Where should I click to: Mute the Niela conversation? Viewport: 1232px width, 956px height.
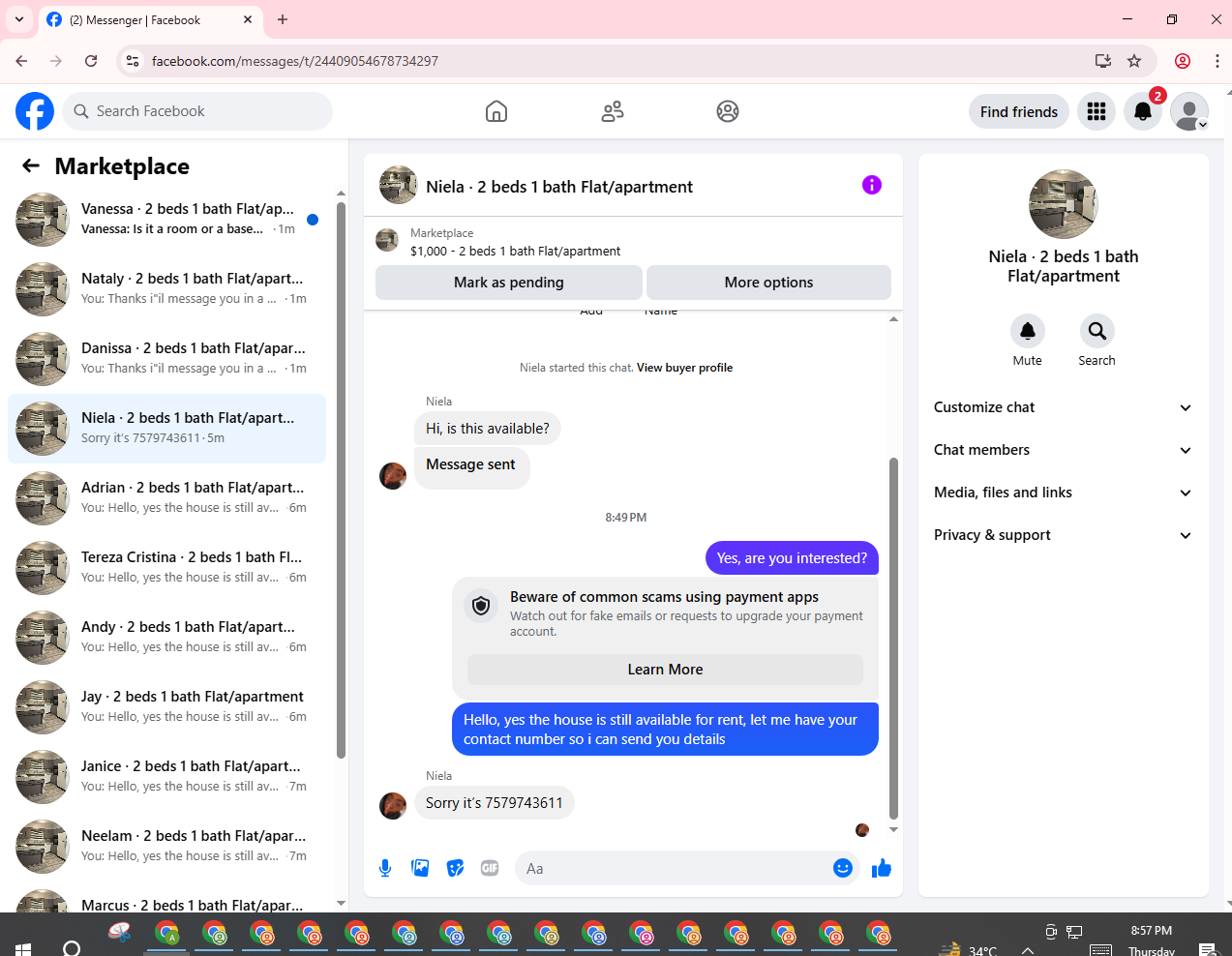click(x=1028, y=331)
